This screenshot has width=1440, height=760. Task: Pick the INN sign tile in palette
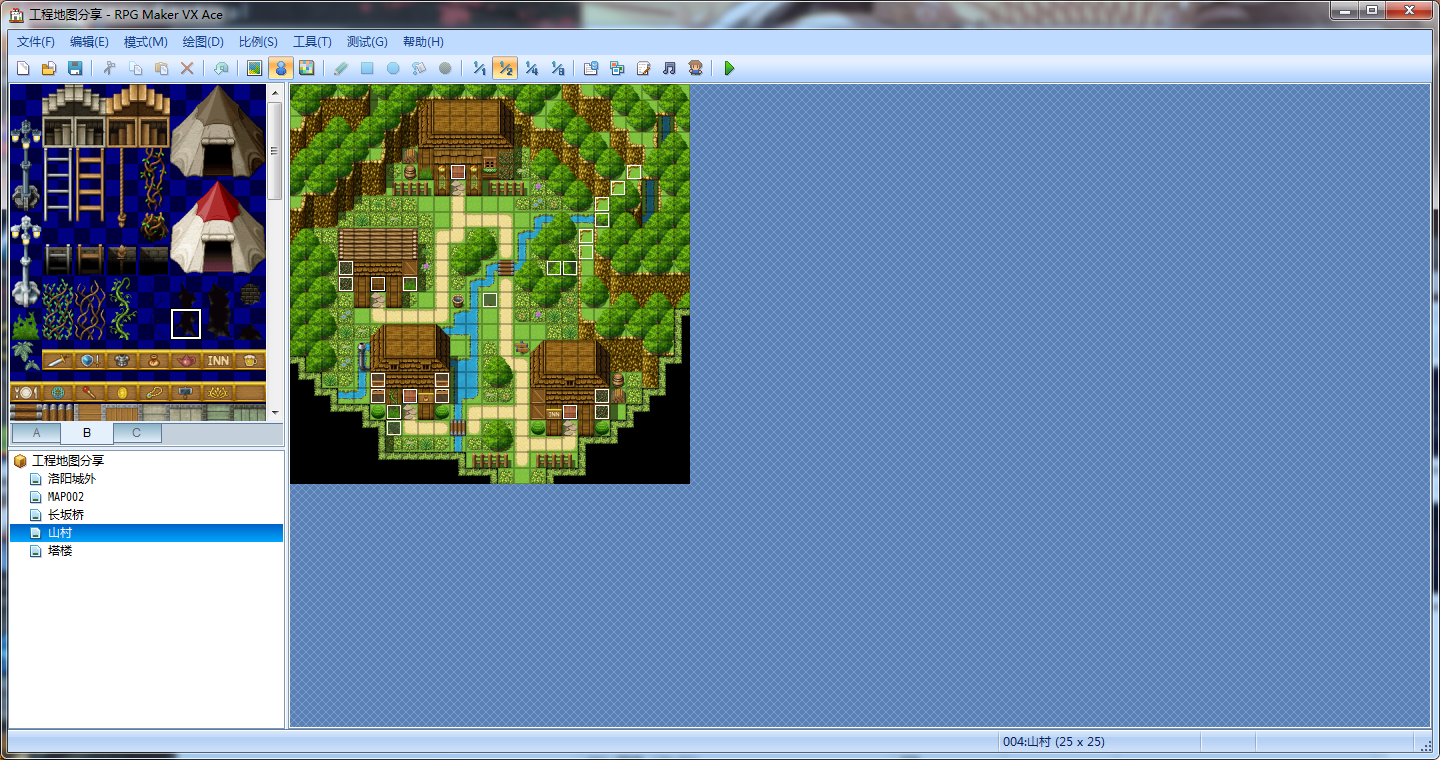tap(218, 360)
